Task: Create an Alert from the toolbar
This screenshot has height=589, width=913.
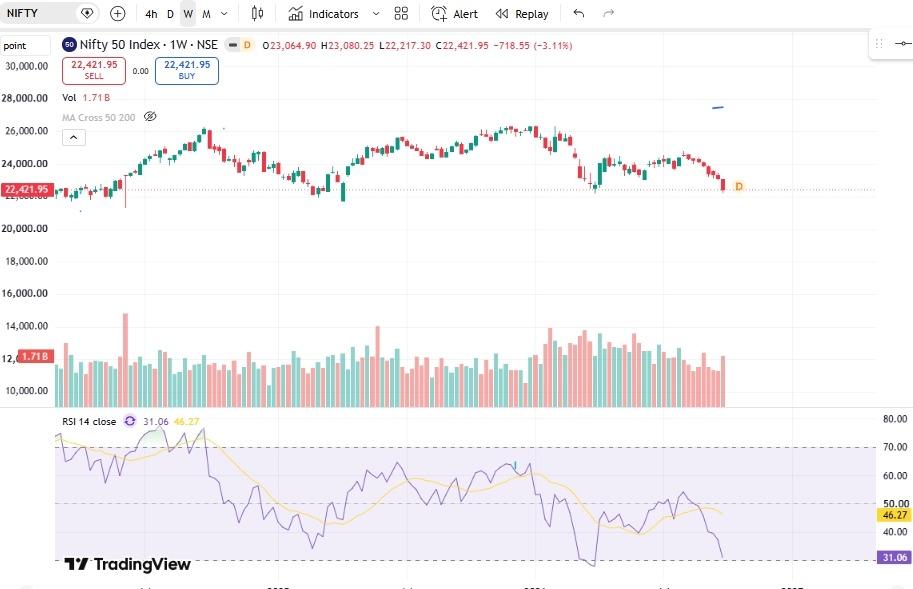Action: 455,14
